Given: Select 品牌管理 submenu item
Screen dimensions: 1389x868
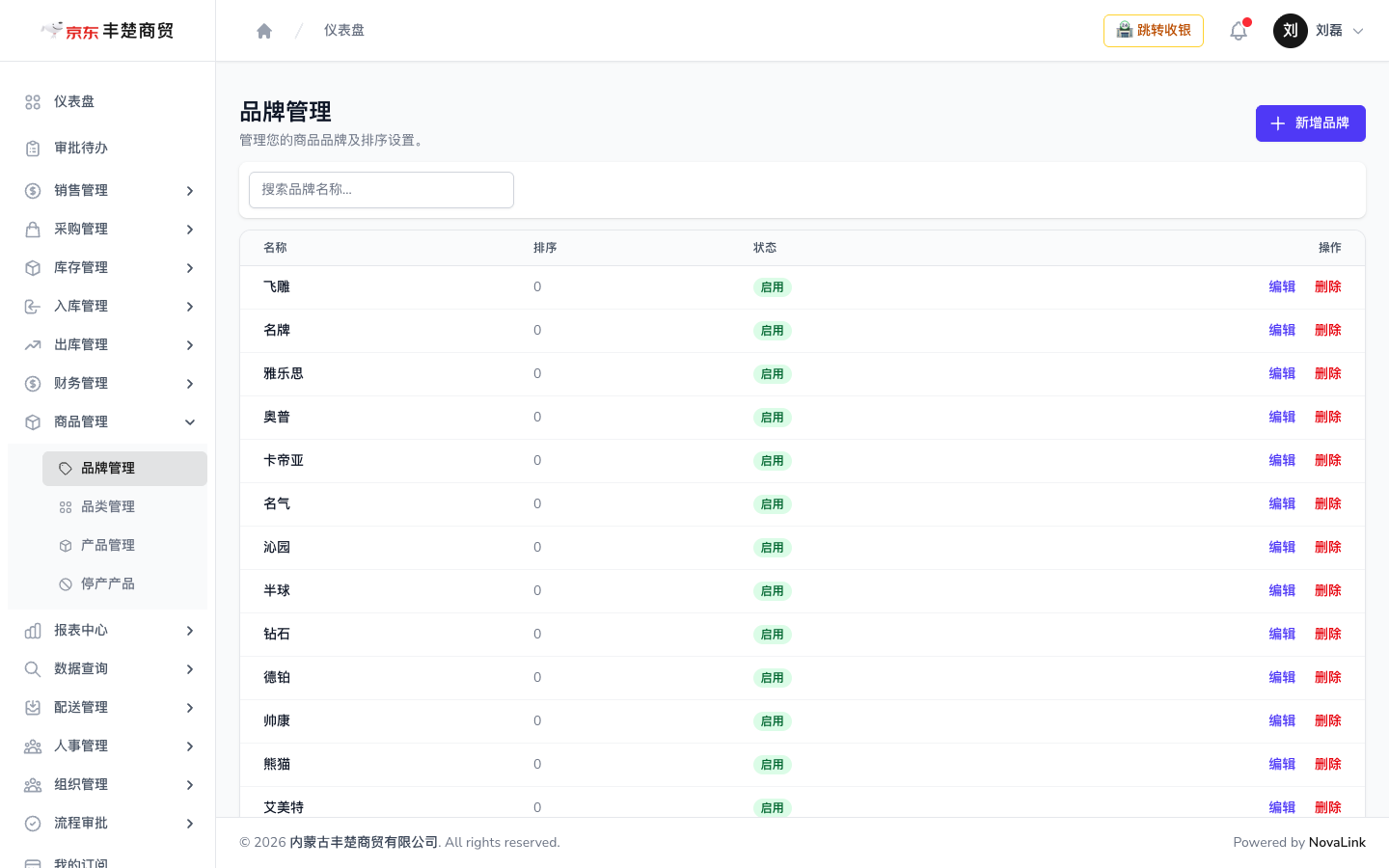Looking at the screenshot, I should pos(124,469).
